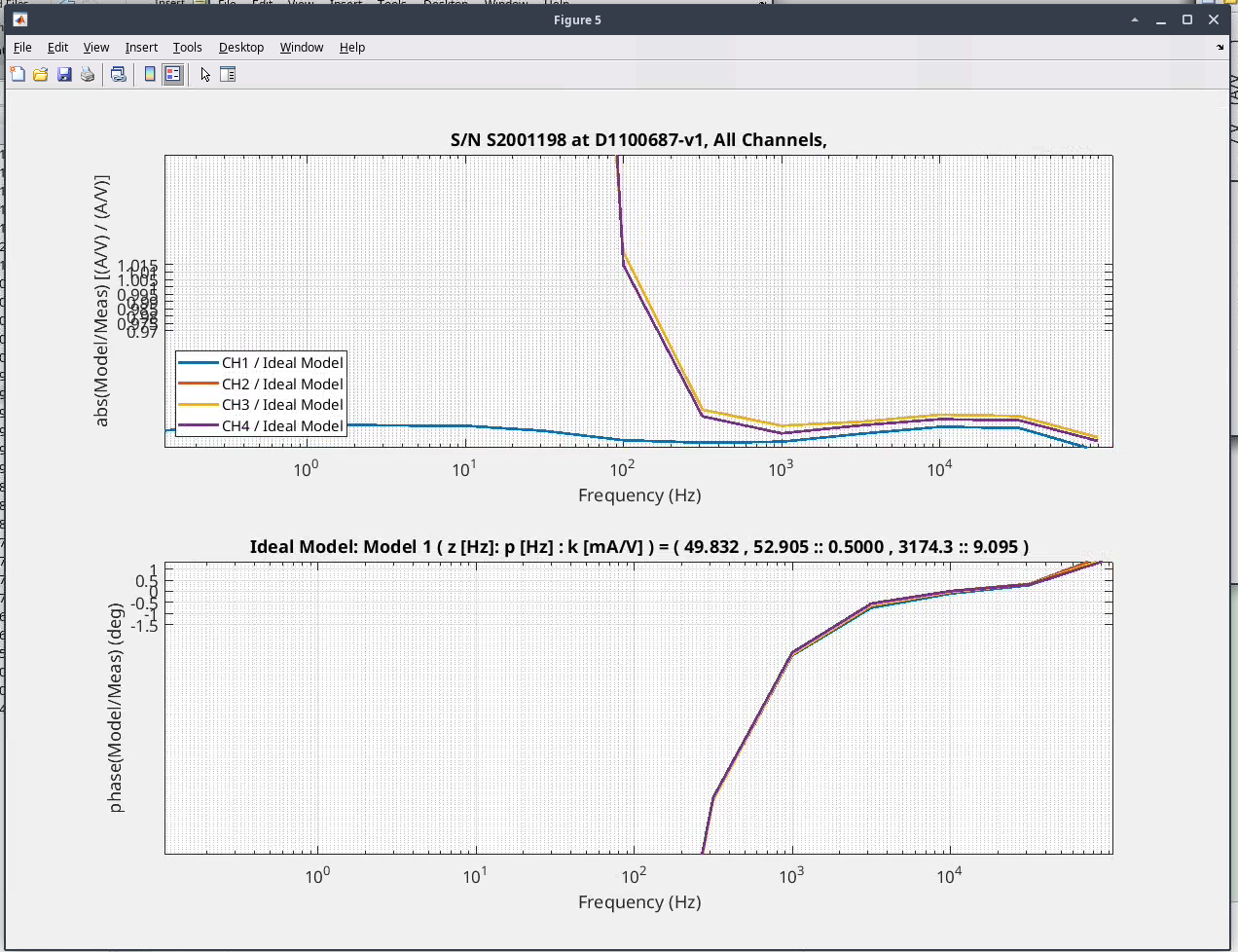Click the MATLAB logo in the title bar

point(20,19)
